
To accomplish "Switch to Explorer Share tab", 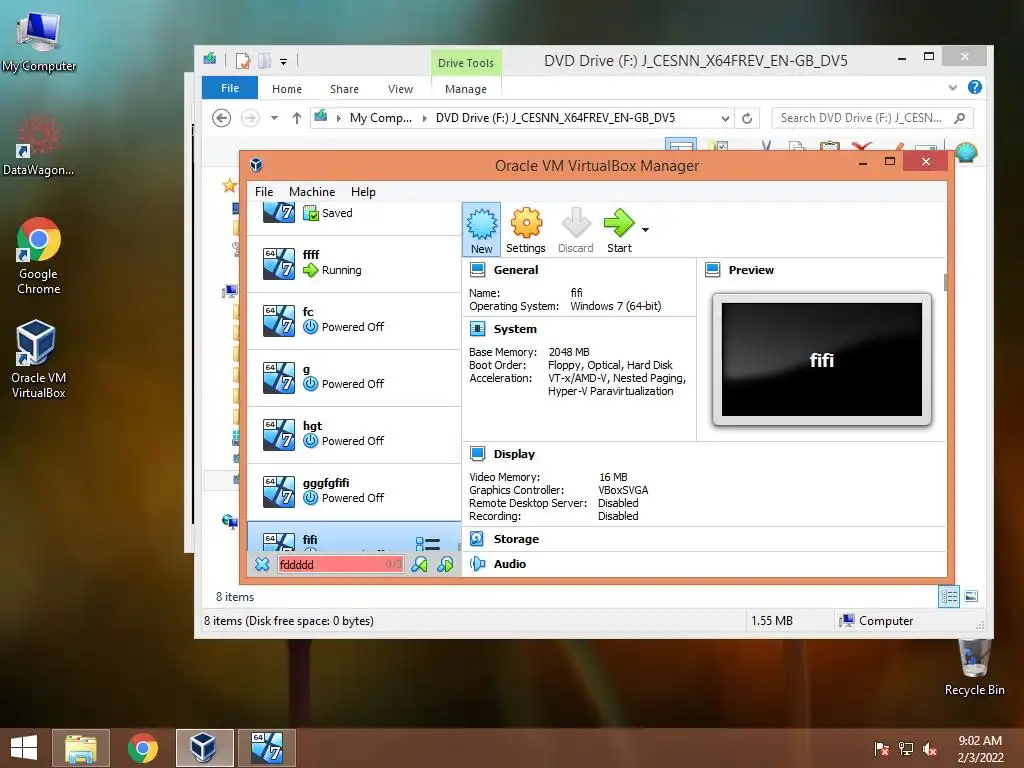I will (344, 89).
